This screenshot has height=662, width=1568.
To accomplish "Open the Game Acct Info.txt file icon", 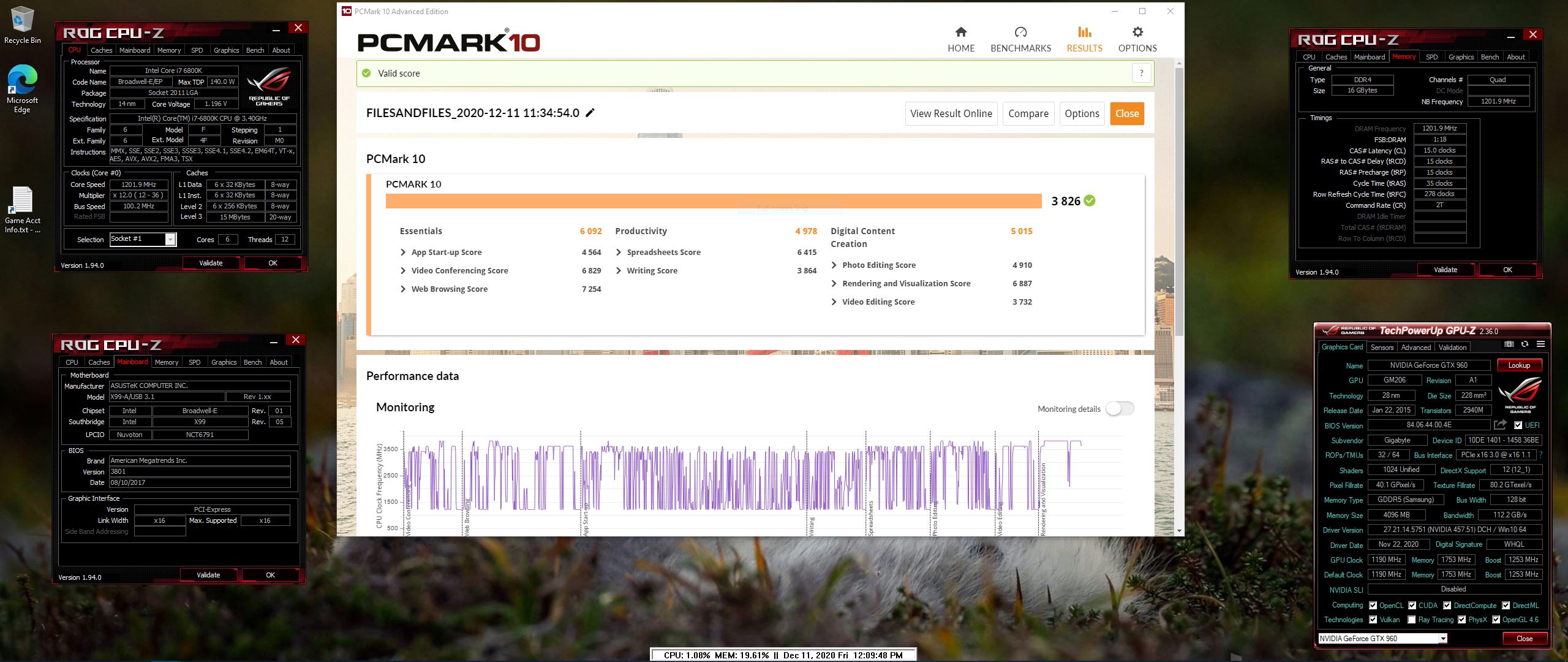I will click(22, 210).
